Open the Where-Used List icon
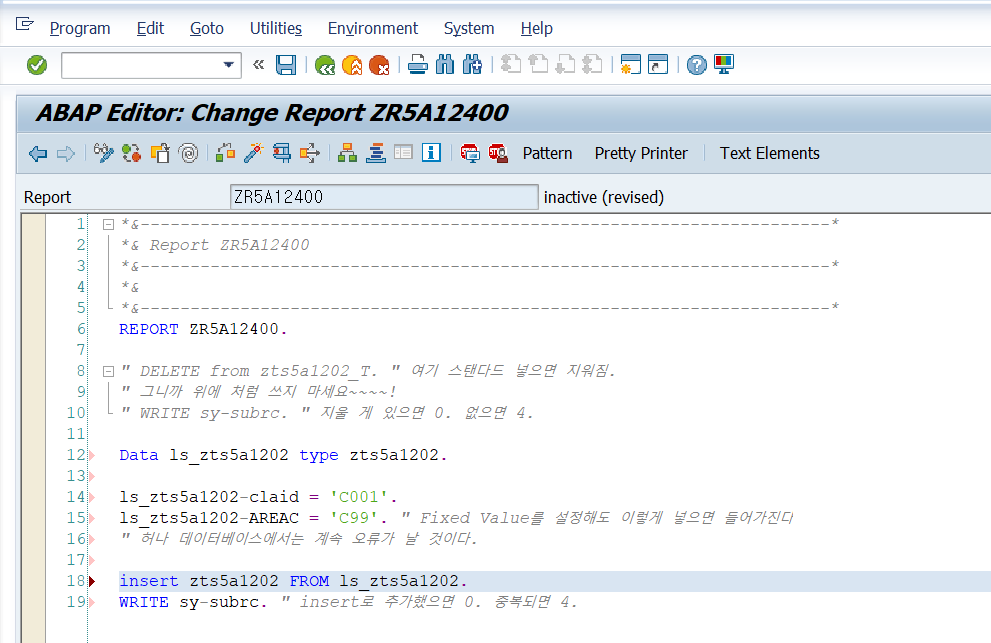The width and height of the screenshot is (991, 643). [x=310, y=153]
